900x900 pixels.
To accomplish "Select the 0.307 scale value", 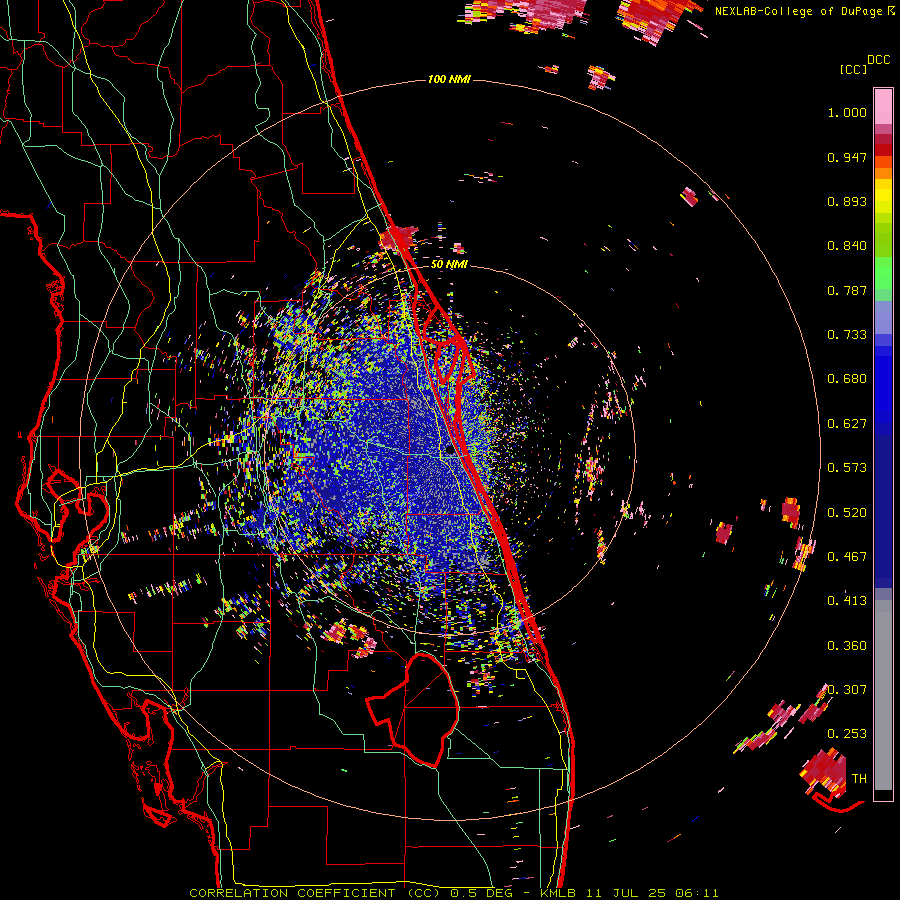I will click(x=847, y=690).
